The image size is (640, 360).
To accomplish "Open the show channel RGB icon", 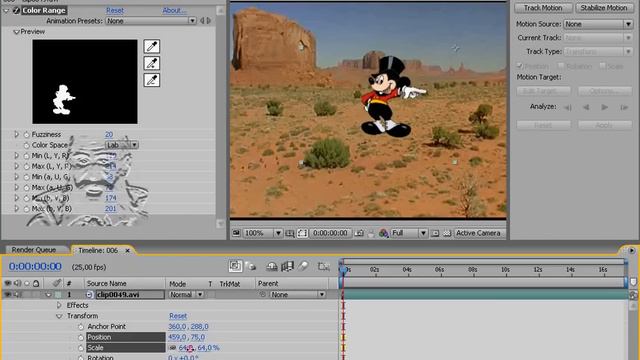I will [x=383, y=233].
